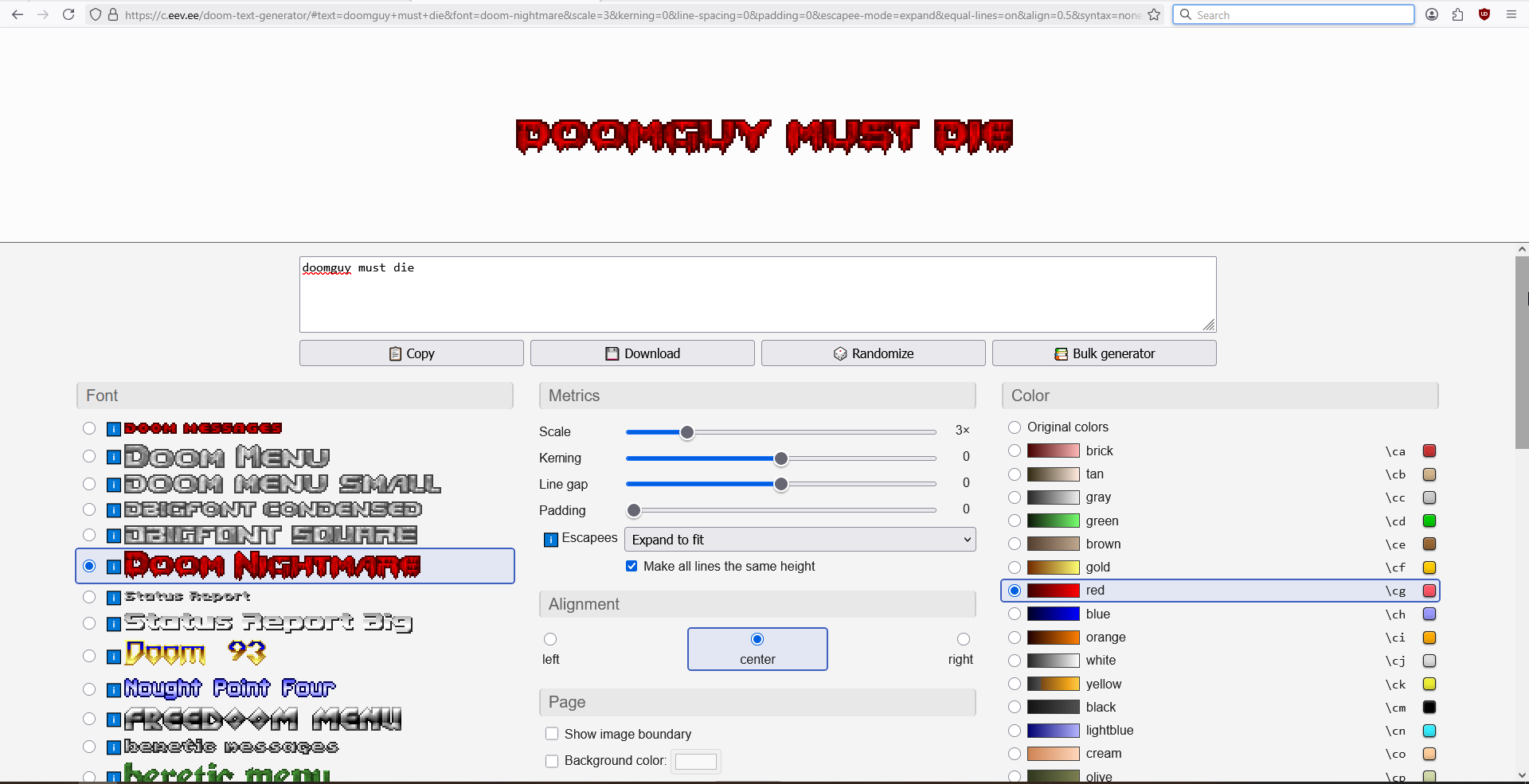The image size is (1529, 784).
Task: Show info for DBigfont Condensed font
Action: (114, 510)
